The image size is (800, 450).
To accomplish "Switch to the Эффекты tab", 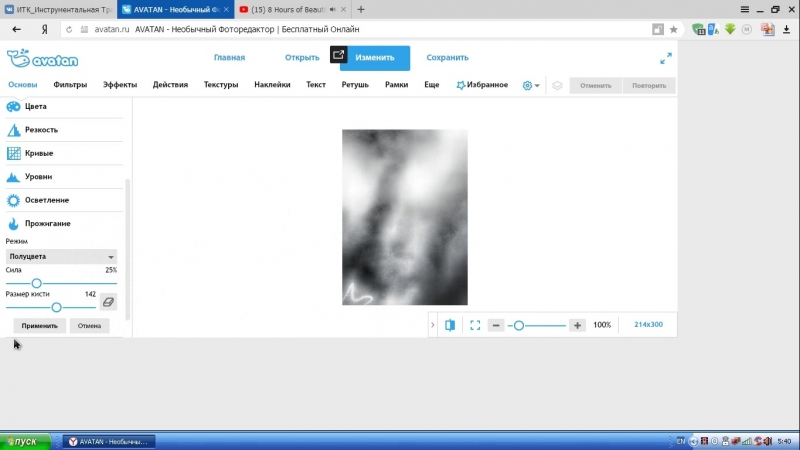I will [x=120, y=85].
